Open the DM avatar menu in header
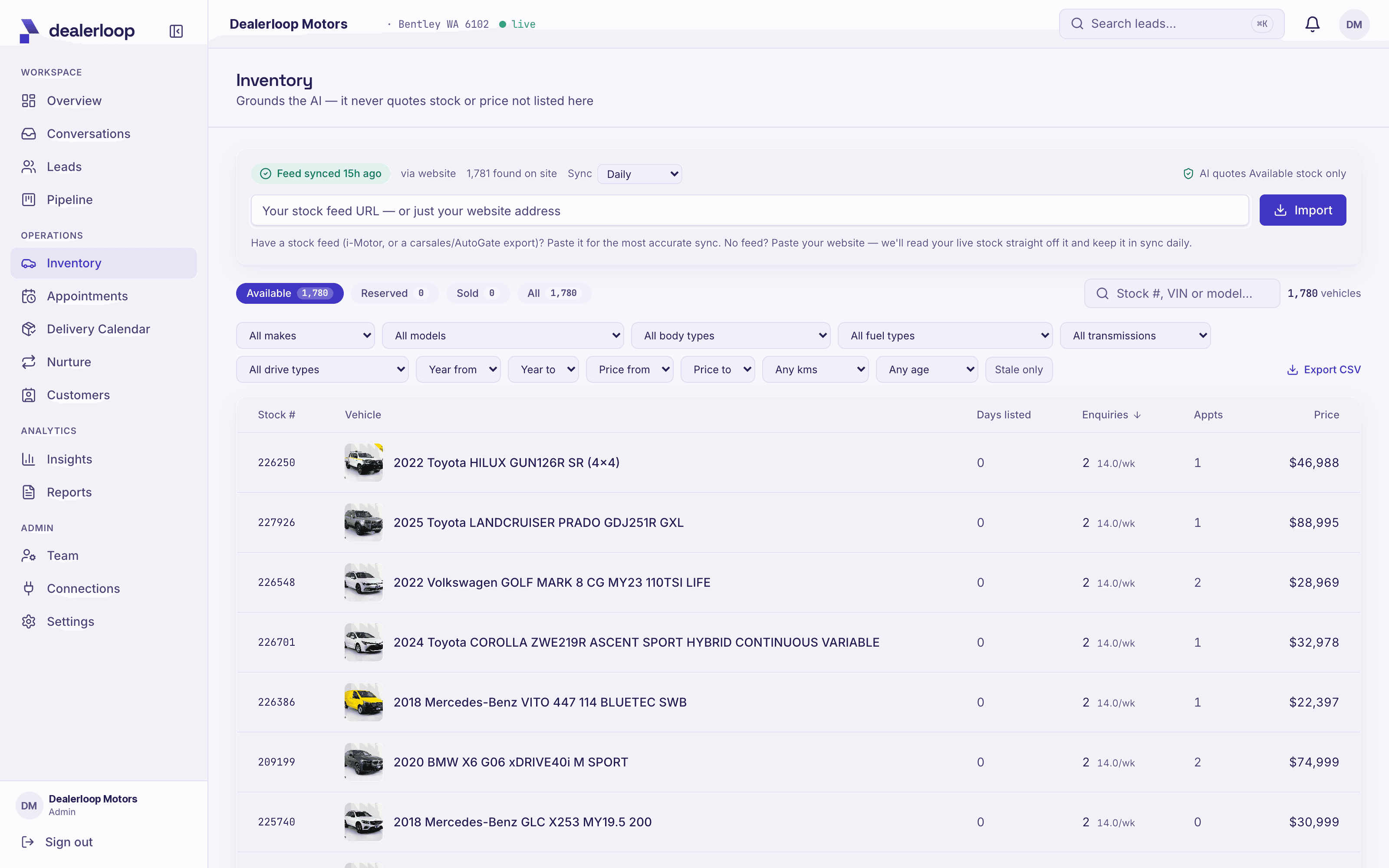 (x=1354, y=24)
